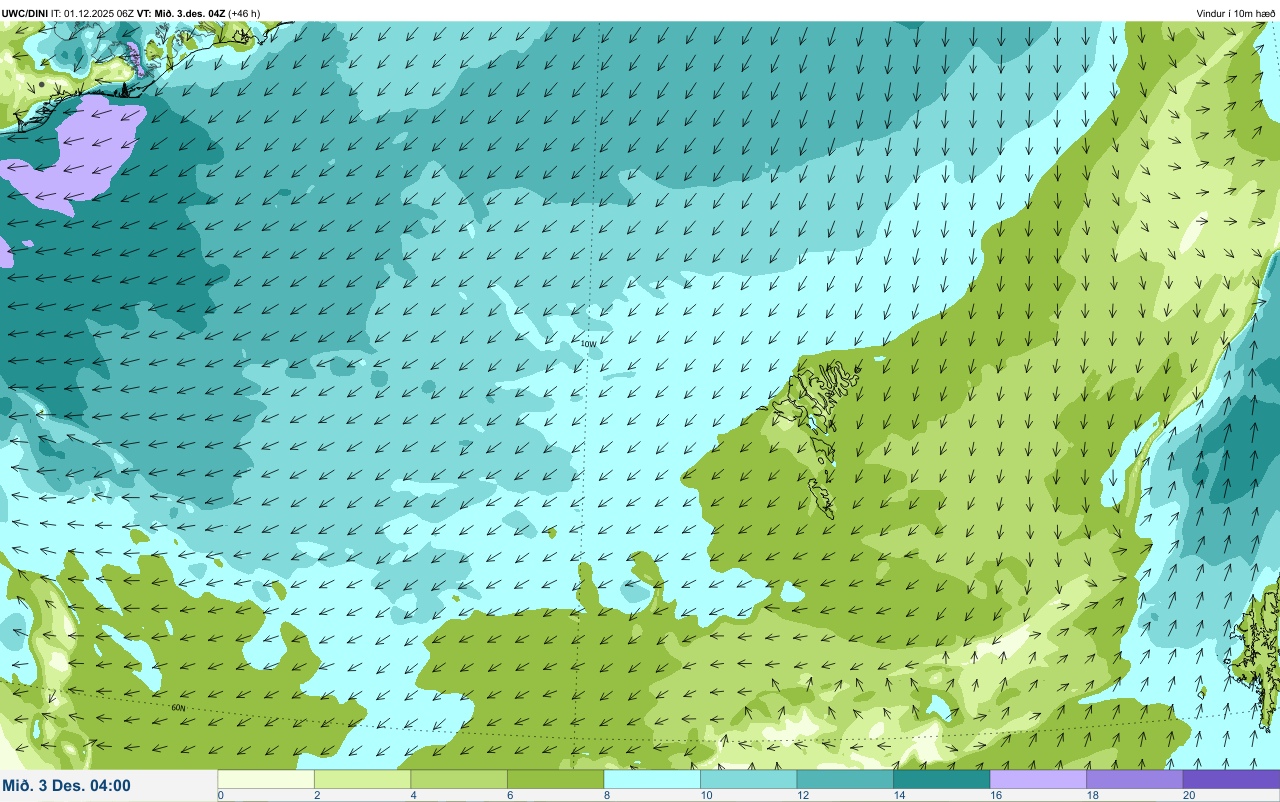This screenshot has height=802, width=1280.
Task: Click the 'Vindur í 10m hæð' title text
Action: (x=1236, y=13)
